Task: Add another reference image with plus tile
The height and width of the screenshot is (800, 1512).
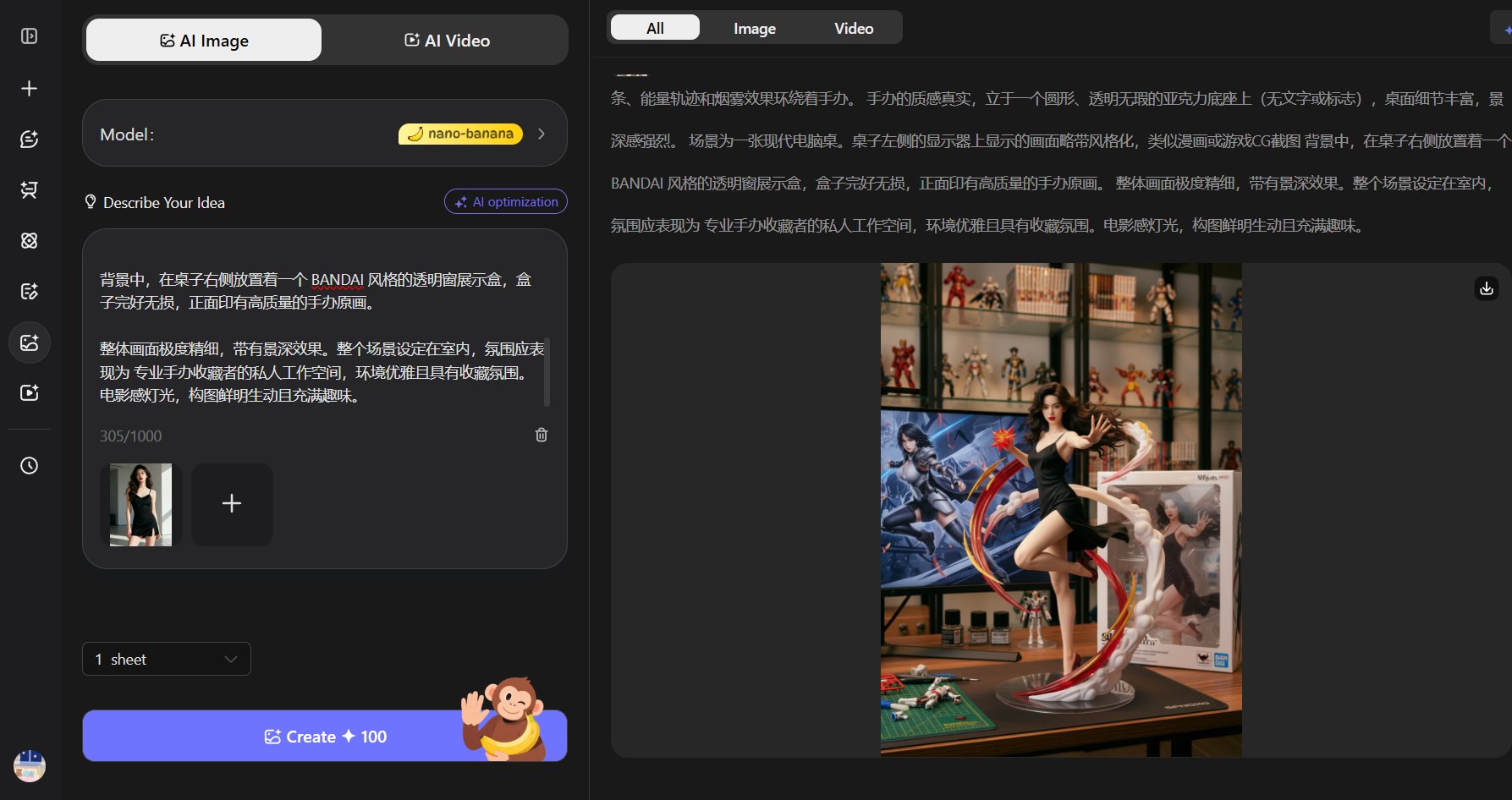Action: click(232, 504)
